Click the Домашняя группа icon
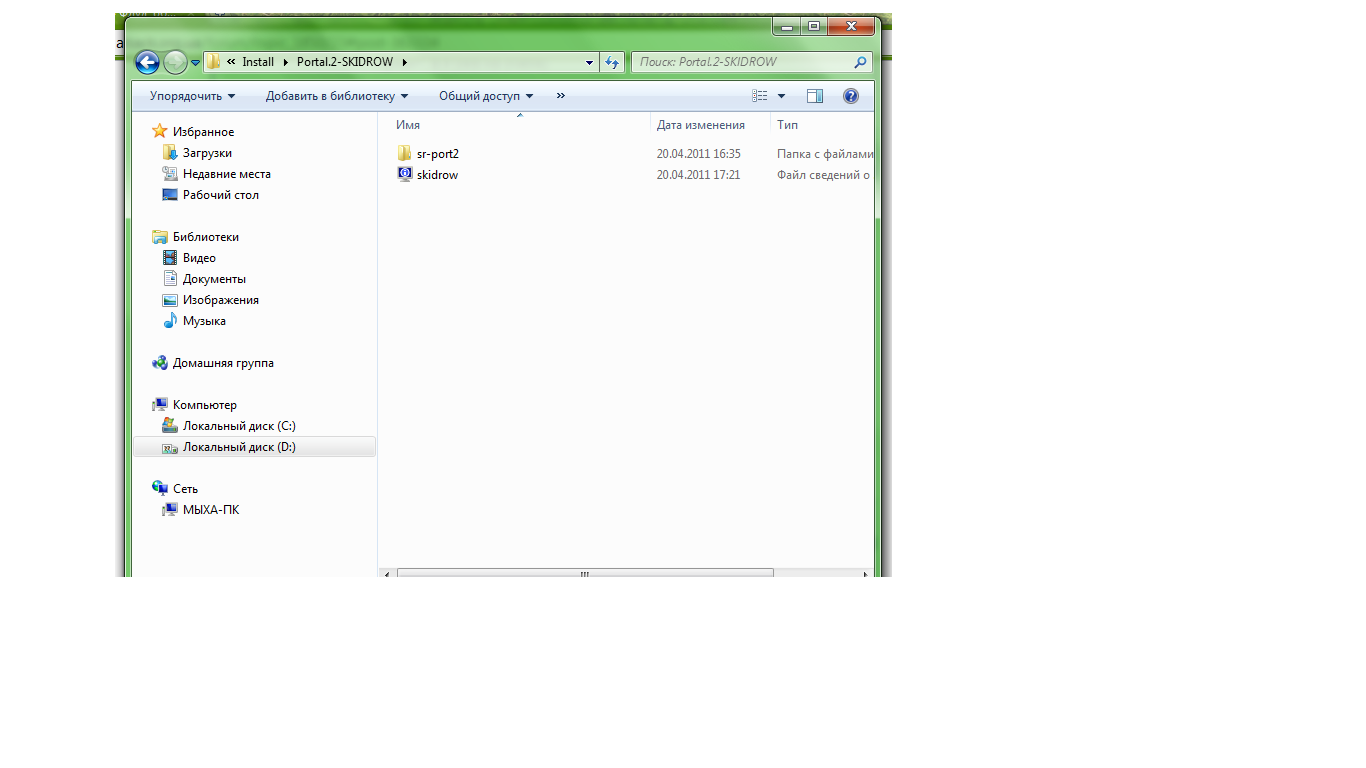Image resolution: width=1366 pixels, height=768 pixels. (160, 363)
